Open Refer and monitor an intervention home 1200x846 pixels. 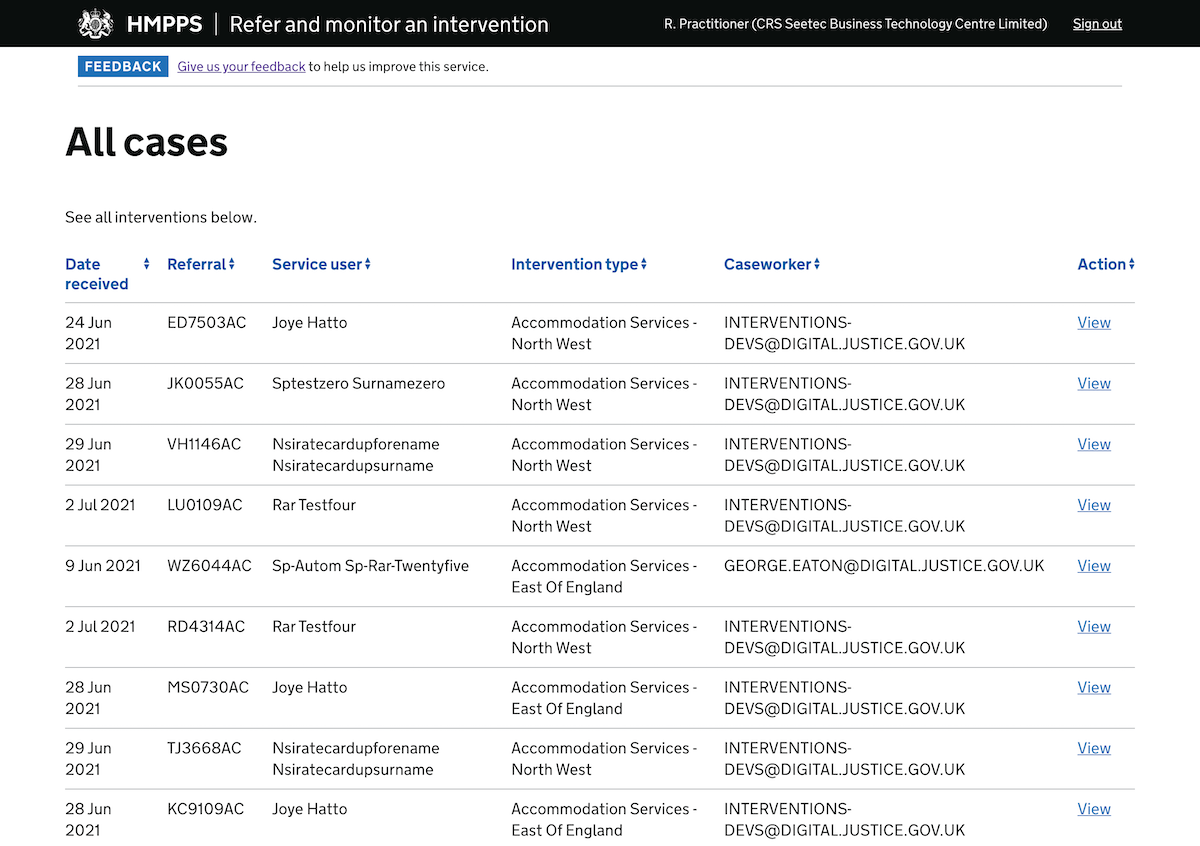tap(388, 24)
